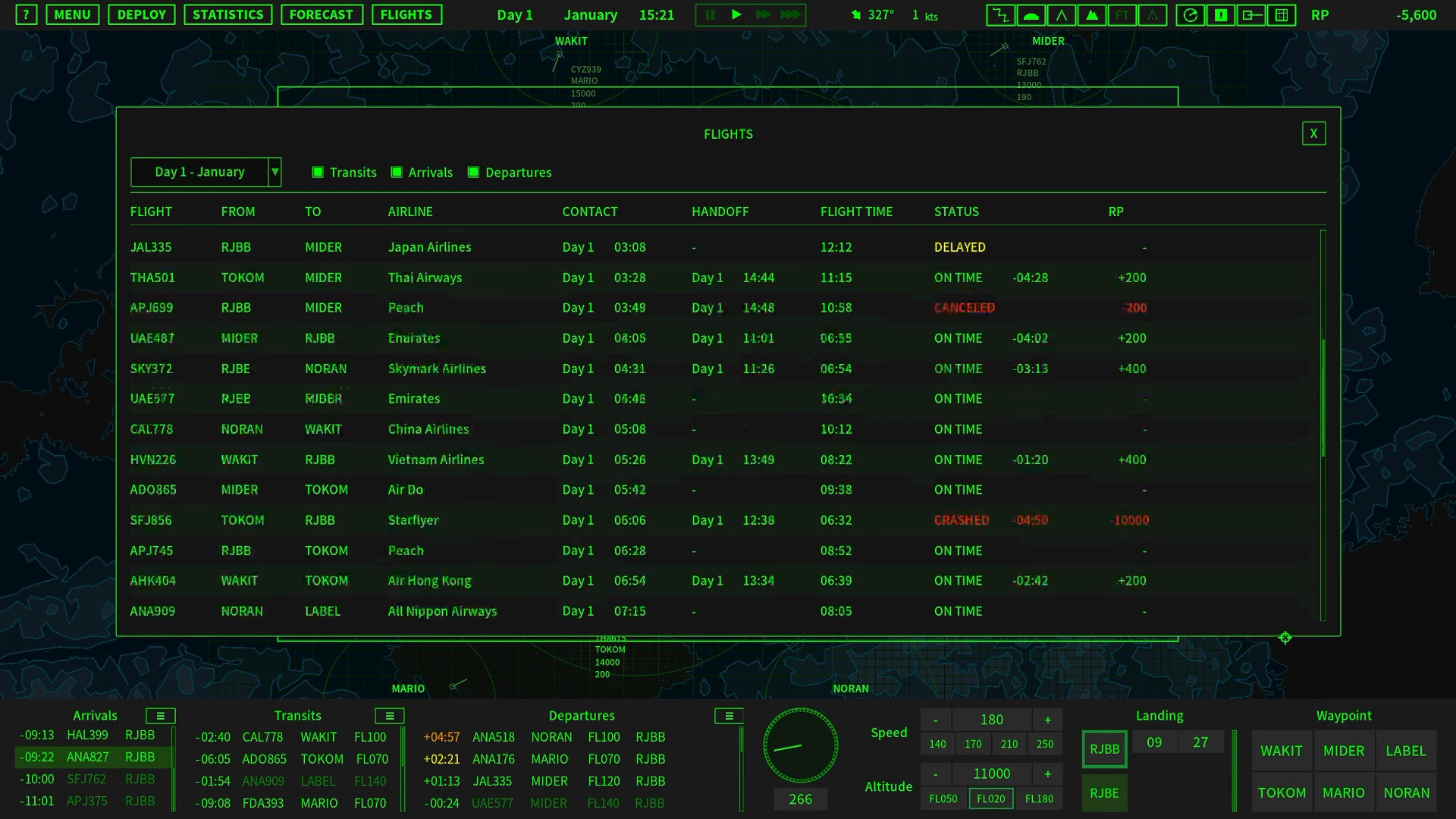Screen dimensions: 1456x819
Task: Click the exclamation alert icon
Action: tap(1220, 14)
